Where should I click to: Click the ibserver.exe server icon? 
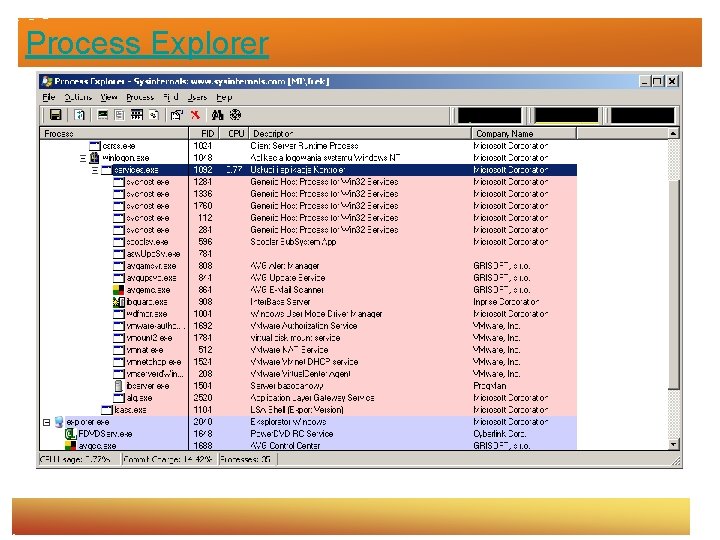click(118, 386)
